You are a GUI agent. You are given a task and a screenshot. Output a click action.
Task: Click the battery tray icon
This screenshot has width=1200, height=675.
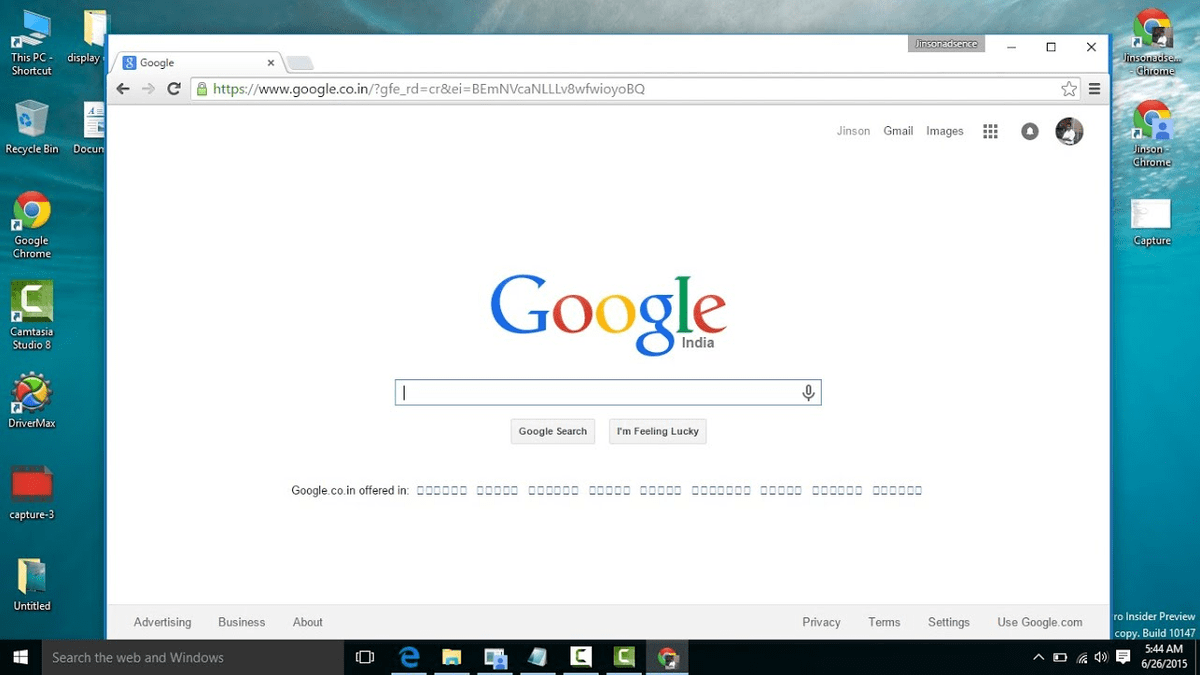(x=1060, y=657)
